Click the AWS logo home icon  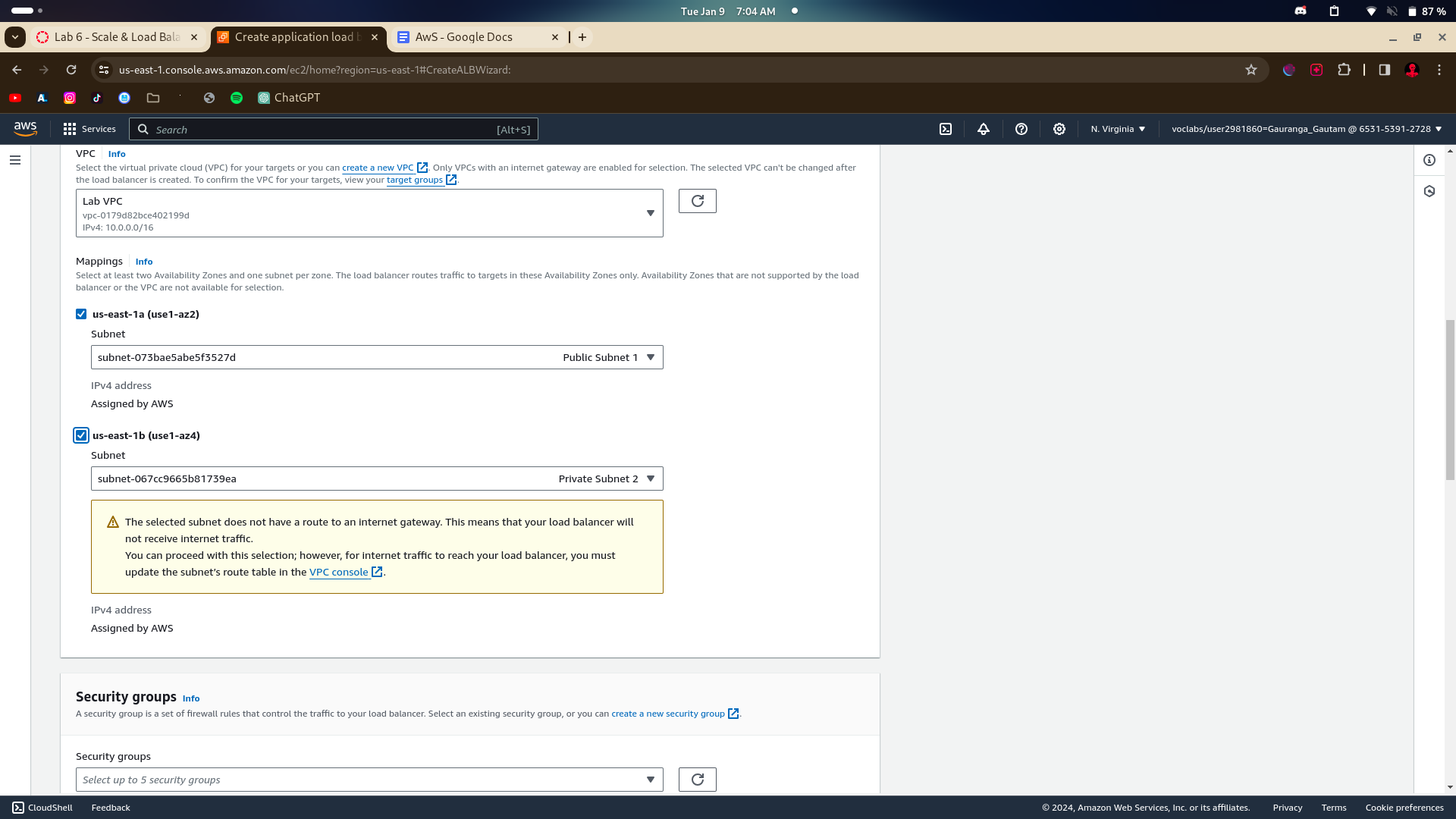[x=25, y=129]
